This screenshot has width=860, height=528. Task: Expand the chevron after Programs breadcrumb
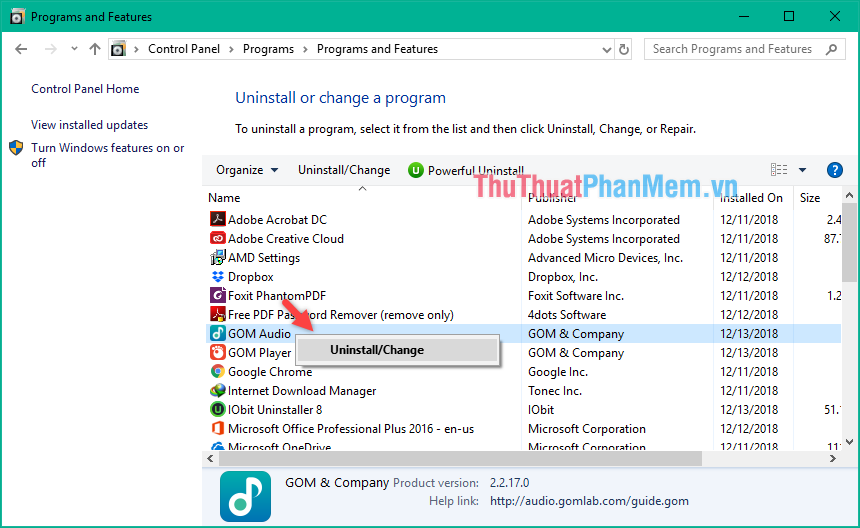tap(305, 49)
